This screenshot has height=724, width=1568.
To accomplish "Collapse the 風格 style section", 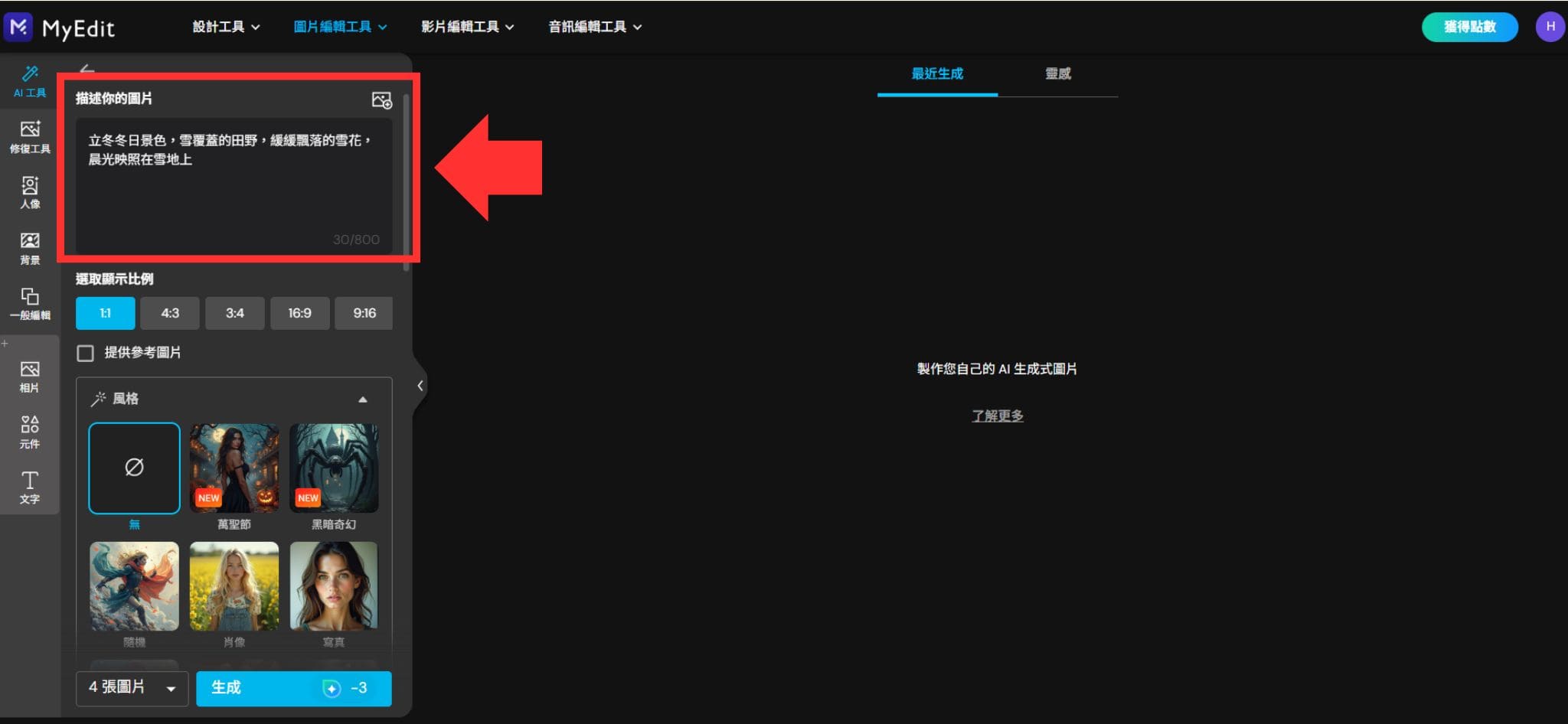I will 362,399.
